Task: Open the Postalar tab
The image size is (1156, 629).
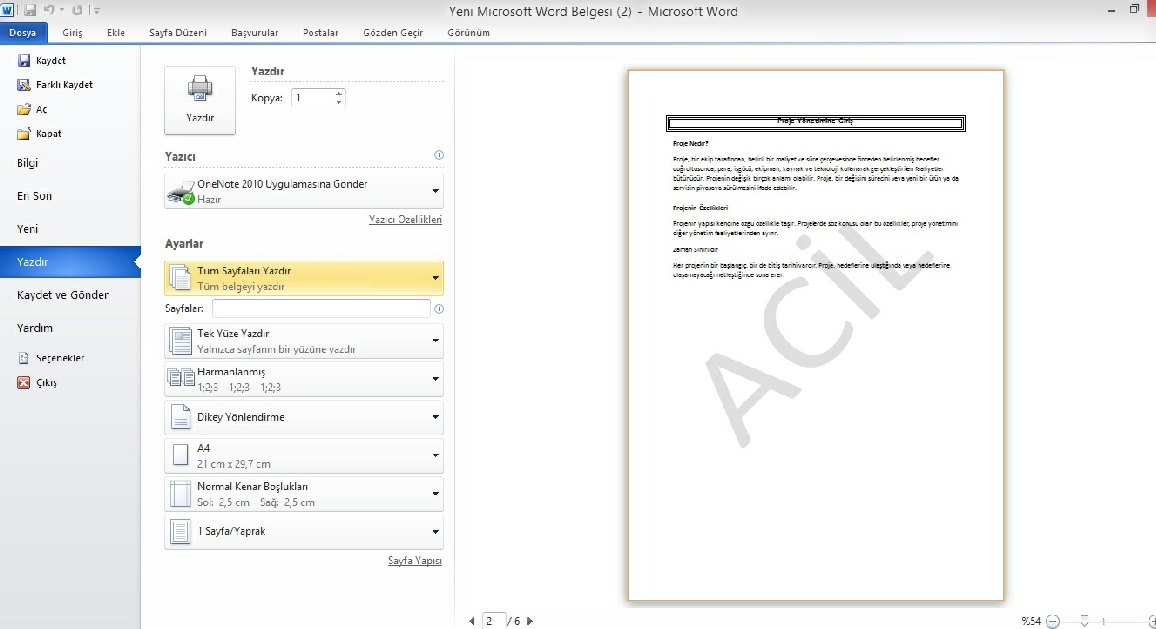Action: [x=321, y=32]
